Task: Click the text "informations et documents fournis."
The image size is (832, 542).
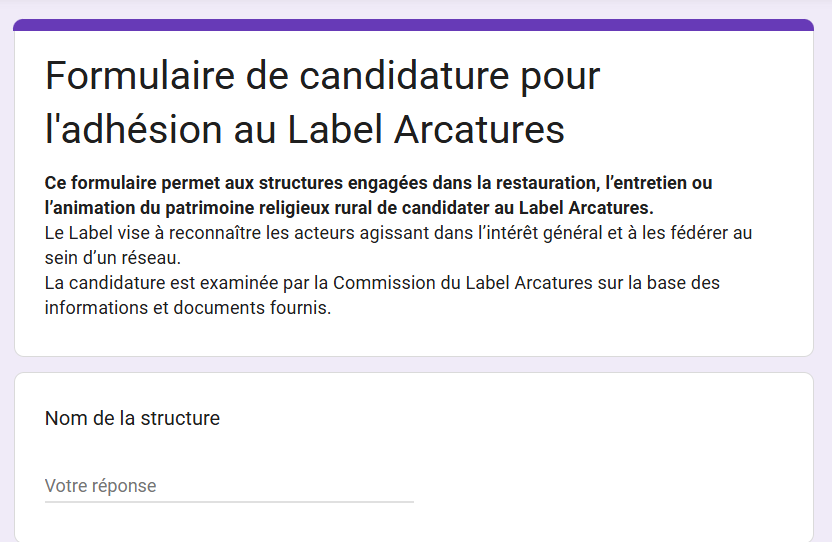Action: (187, 308)
